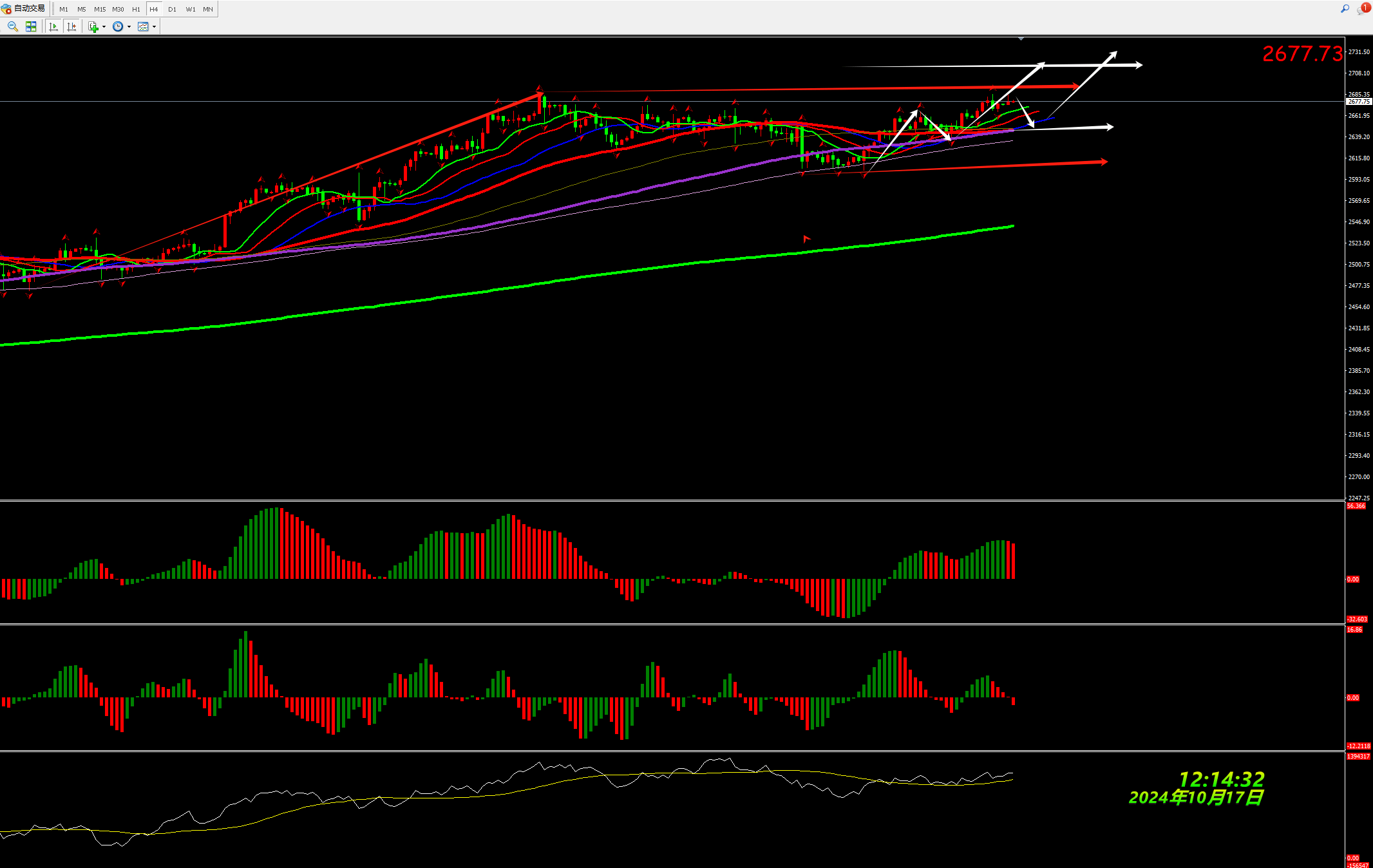Select the active H4 timeframe
The height and width of the screenshot is (868, 1373).
pos(154,9)
